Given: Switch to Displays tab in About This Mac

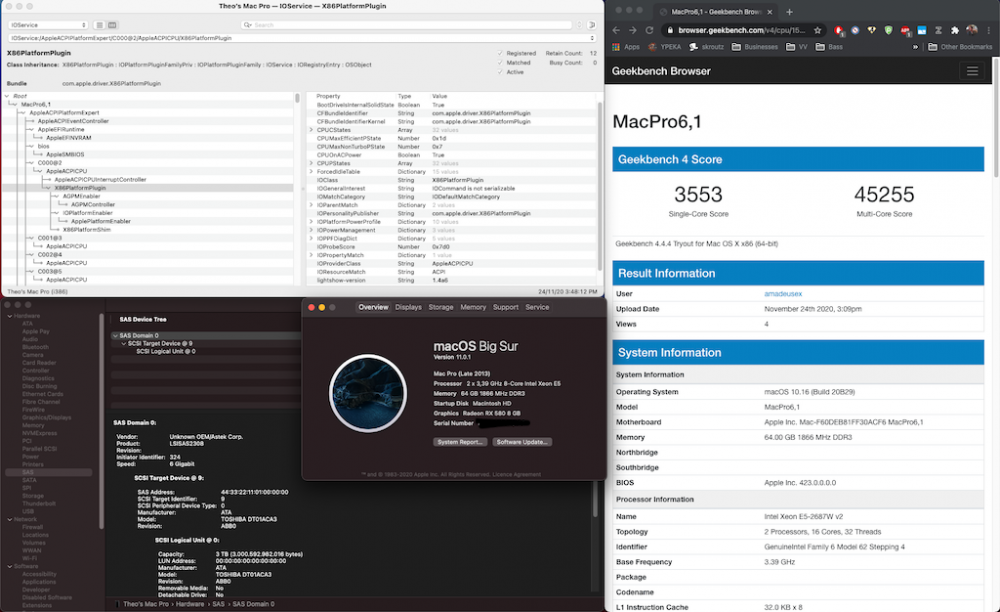Looking at the screenshot, I should point(408,307).
